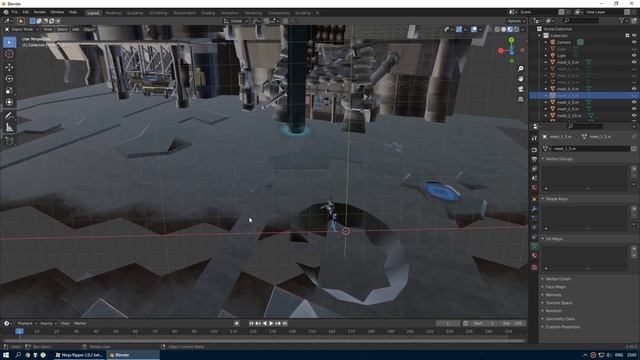Open the Render menu

point(40,12)
